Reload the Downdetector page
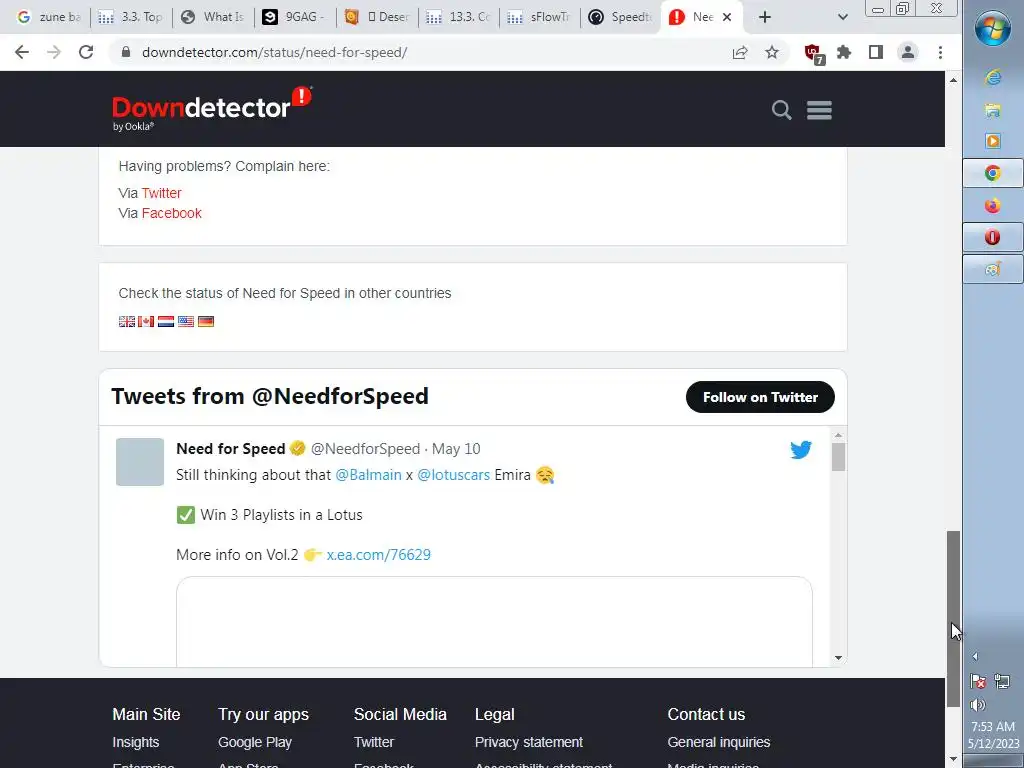The width and height of the screenshot is (1024, 768). [x=86, y=52]
